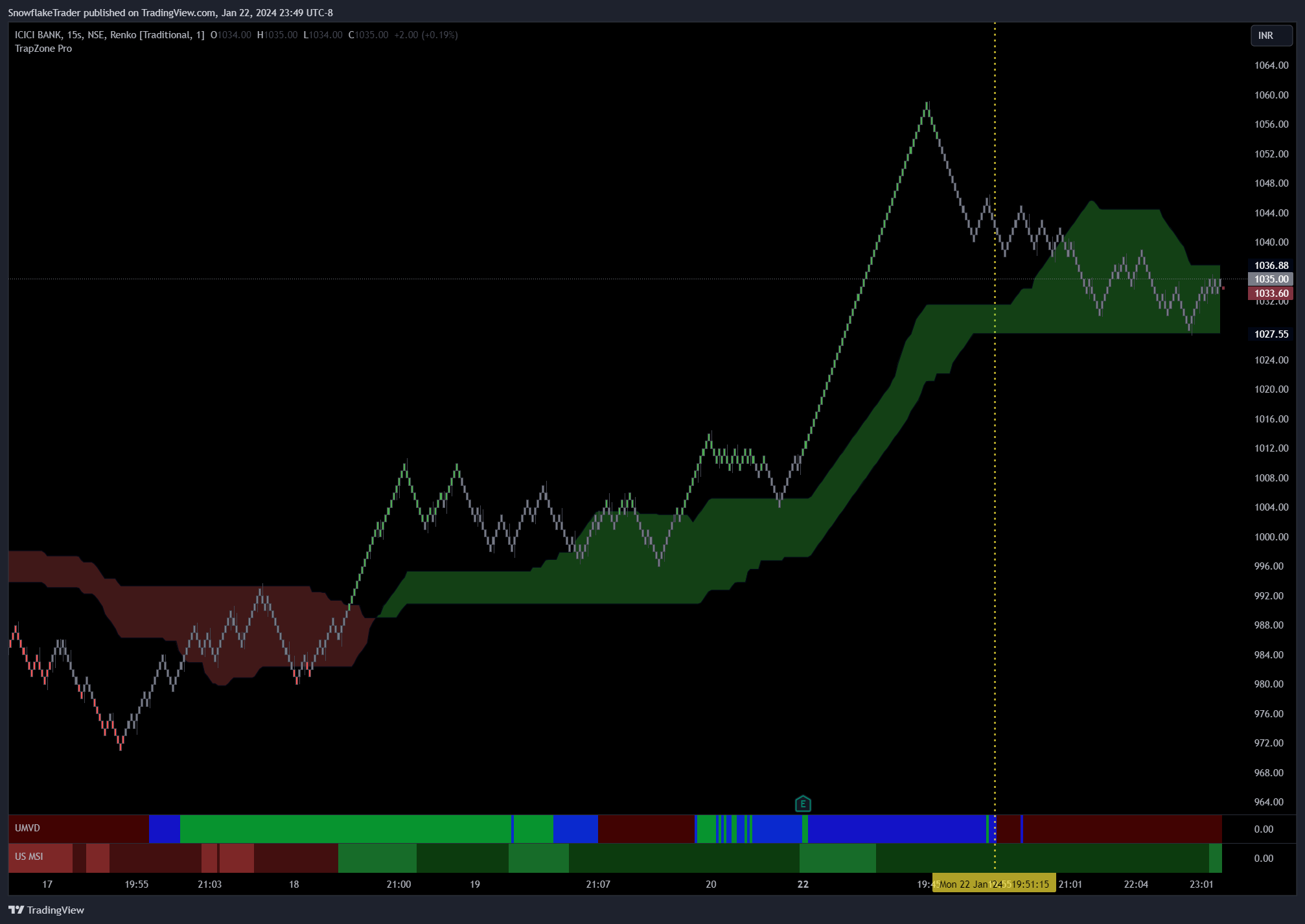This screenshot has width=1305, height=924.
Task: Click the US MSI 0.00 value label
Action: (1264, 859)
